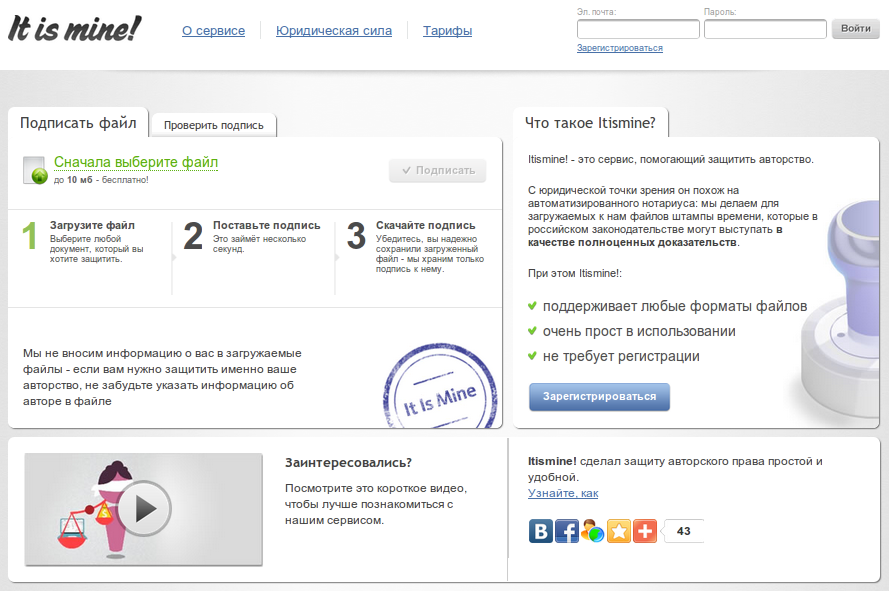Click the Заинтересовались? heading
This screenshot has width=889, height=591.
348,463
